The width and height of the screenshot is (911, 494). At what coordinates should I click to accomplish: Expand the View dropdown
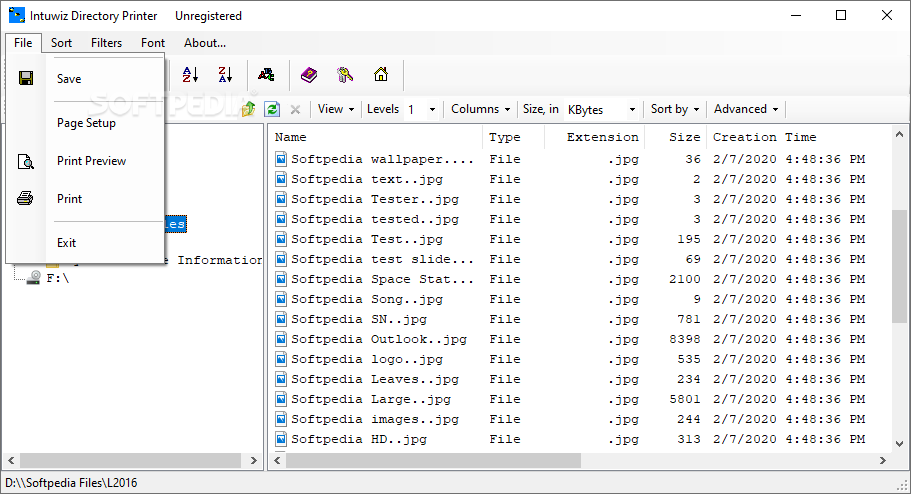point(336,109)
